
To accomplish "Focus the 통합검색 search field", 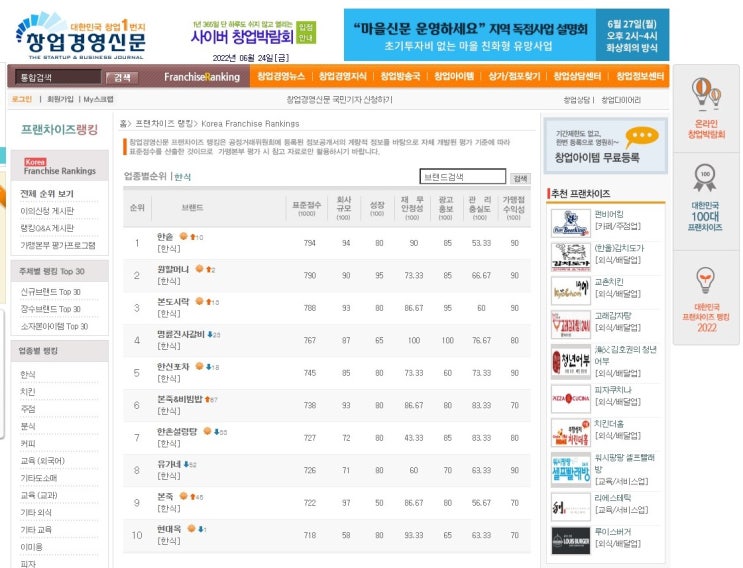I will coord(58,77).
